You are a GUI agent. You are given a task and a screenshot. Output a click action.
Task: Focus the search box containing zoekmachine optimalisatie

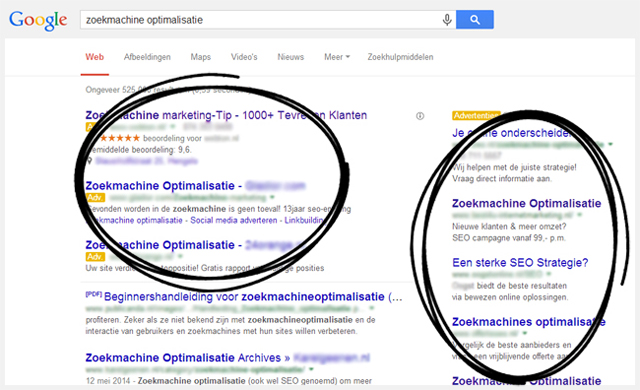[x=261, y=20]
